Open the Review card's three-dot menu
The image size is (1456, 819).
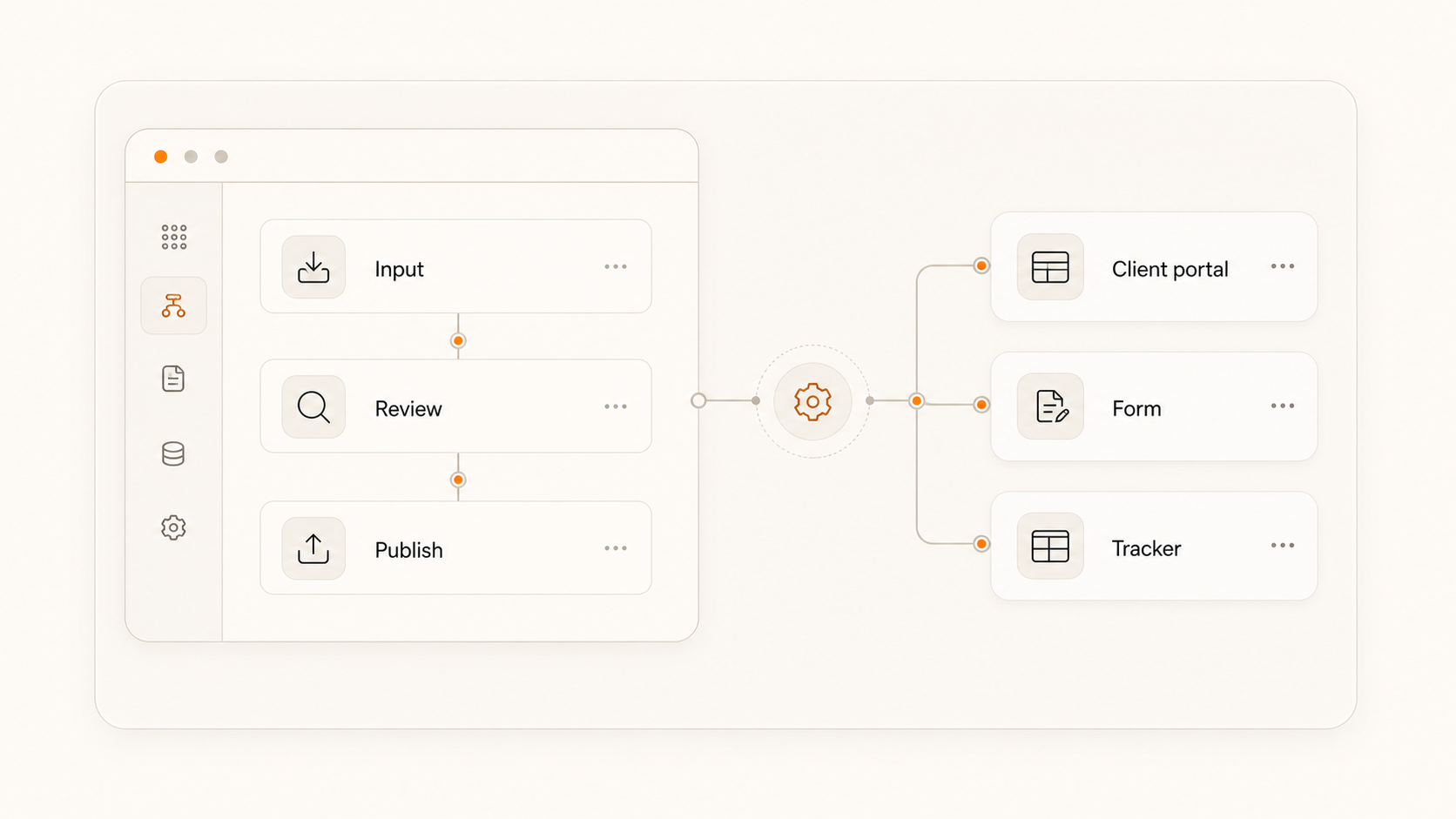616,406
